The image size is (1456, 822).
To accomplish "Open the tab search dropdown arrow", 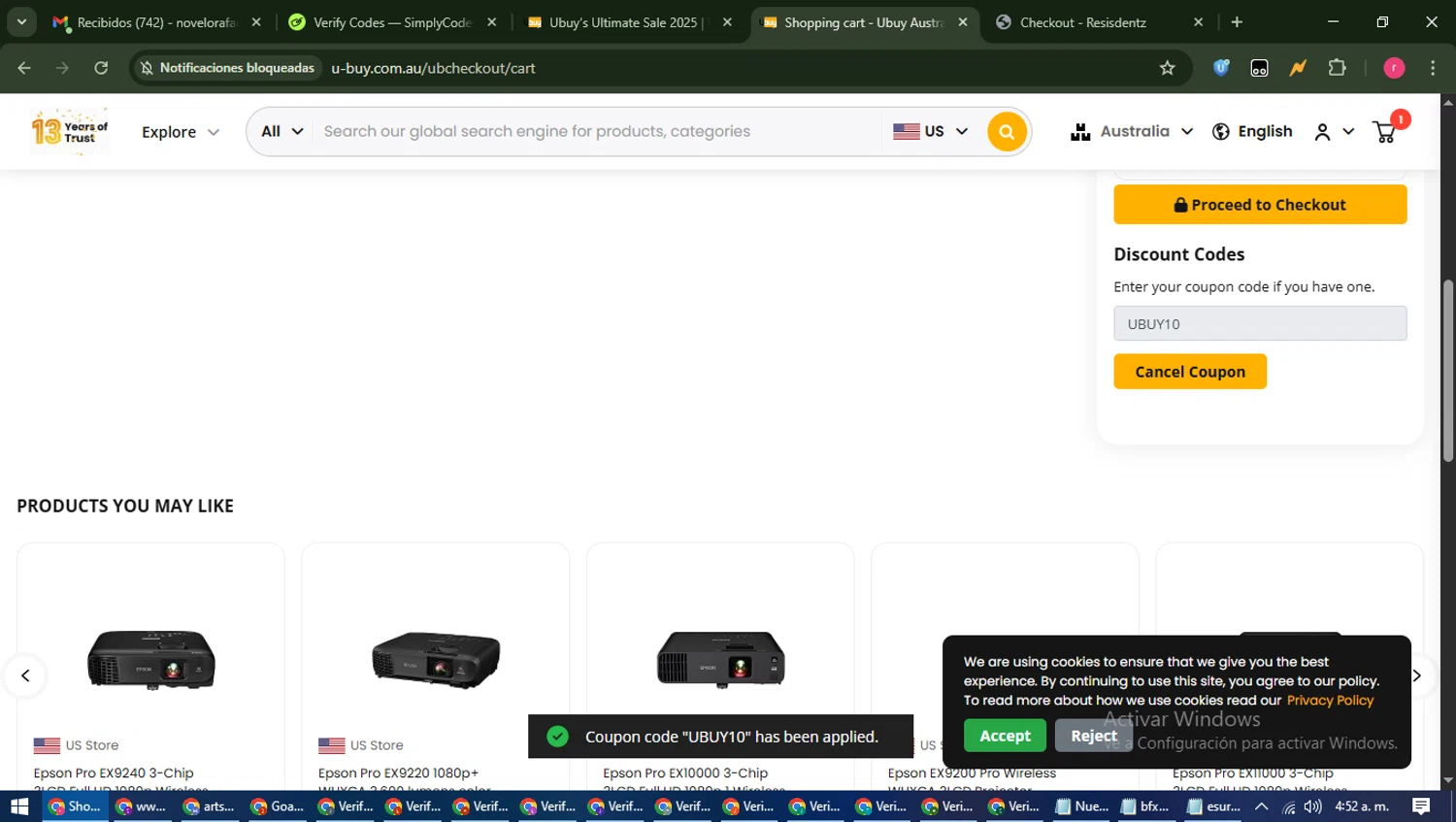I will click(x=21, y=22).
